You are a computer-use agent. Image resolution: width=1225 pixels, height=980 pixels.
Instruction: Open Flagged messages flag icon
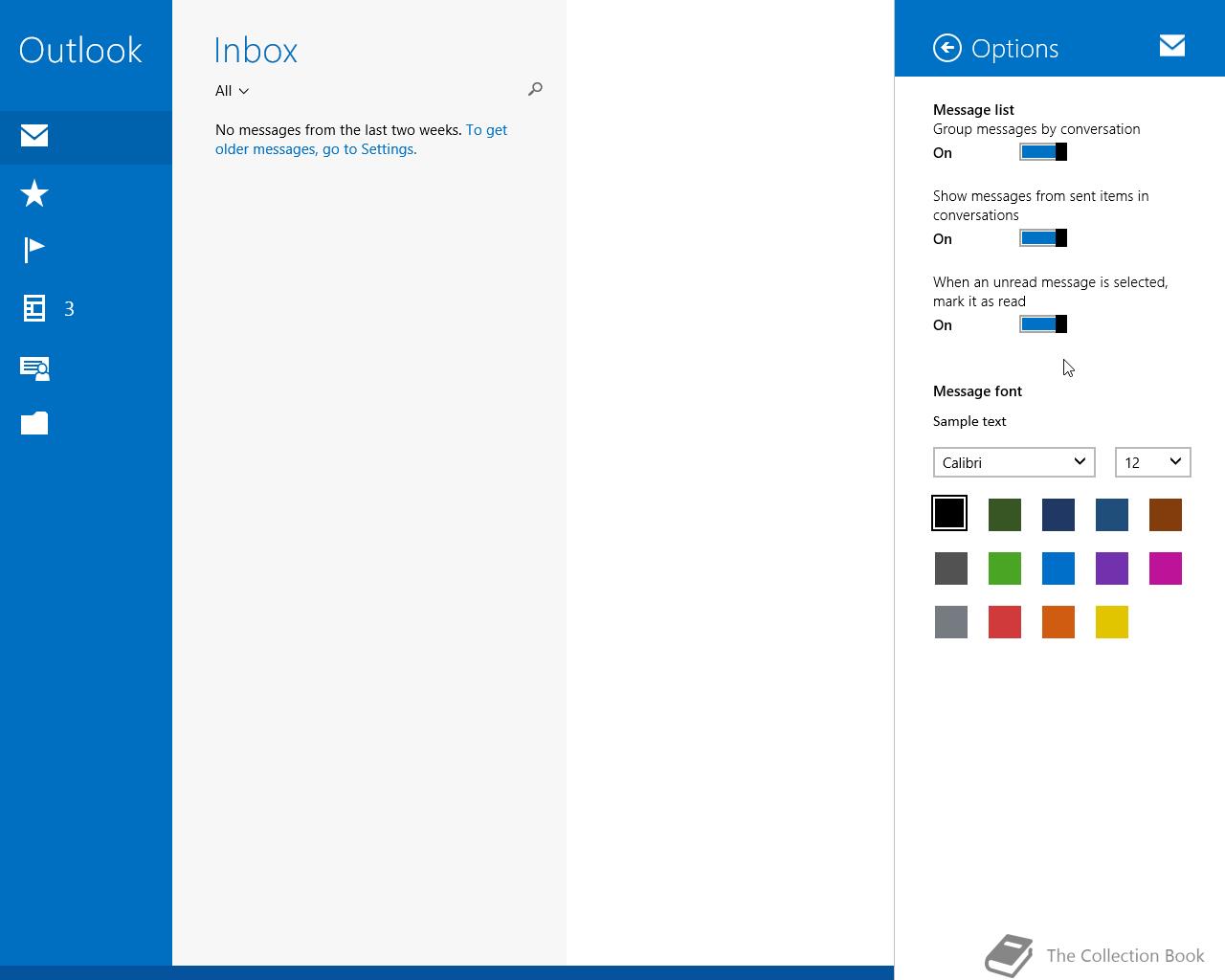pyautogui.click(x=34, y=250)
